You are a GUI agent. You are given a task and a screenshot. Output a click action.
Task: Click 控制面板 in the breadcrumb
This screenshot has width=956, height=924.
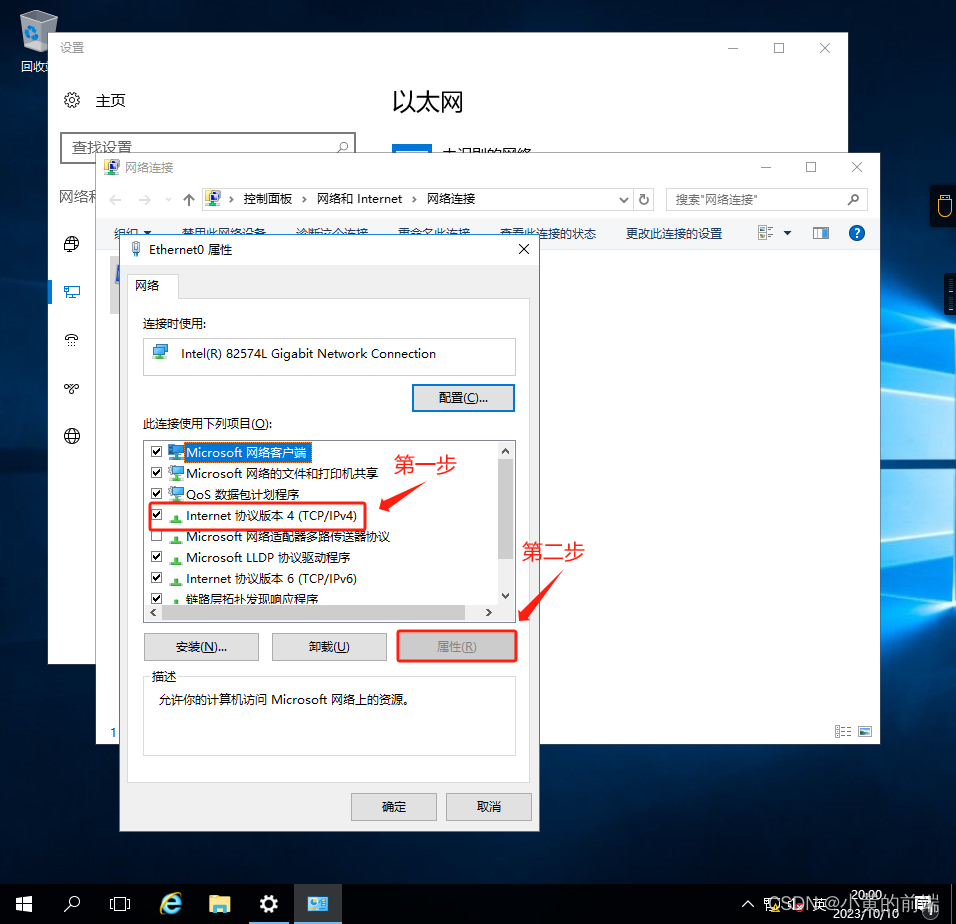coord(268,199)
